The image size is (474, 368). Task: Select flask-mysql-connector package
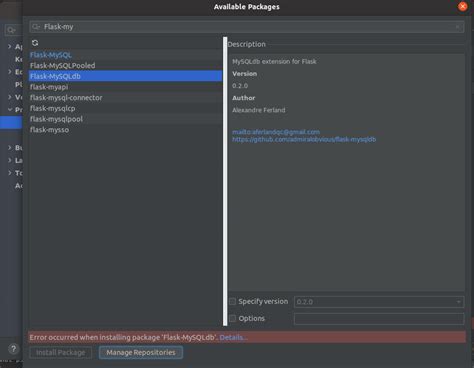coord(125,98)
